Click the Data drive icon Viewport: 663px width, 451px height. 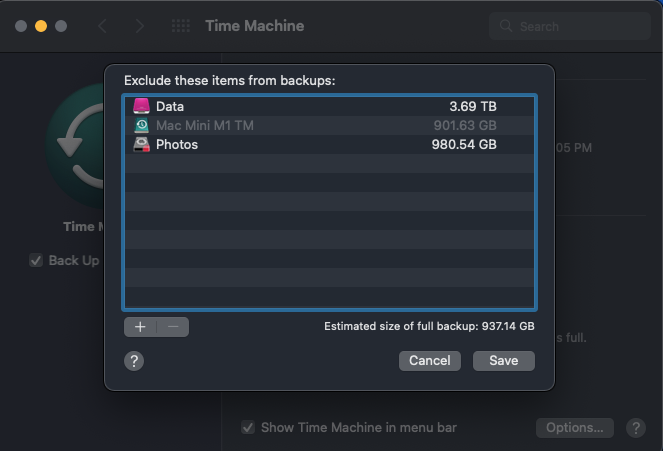(x=142, y=107)
